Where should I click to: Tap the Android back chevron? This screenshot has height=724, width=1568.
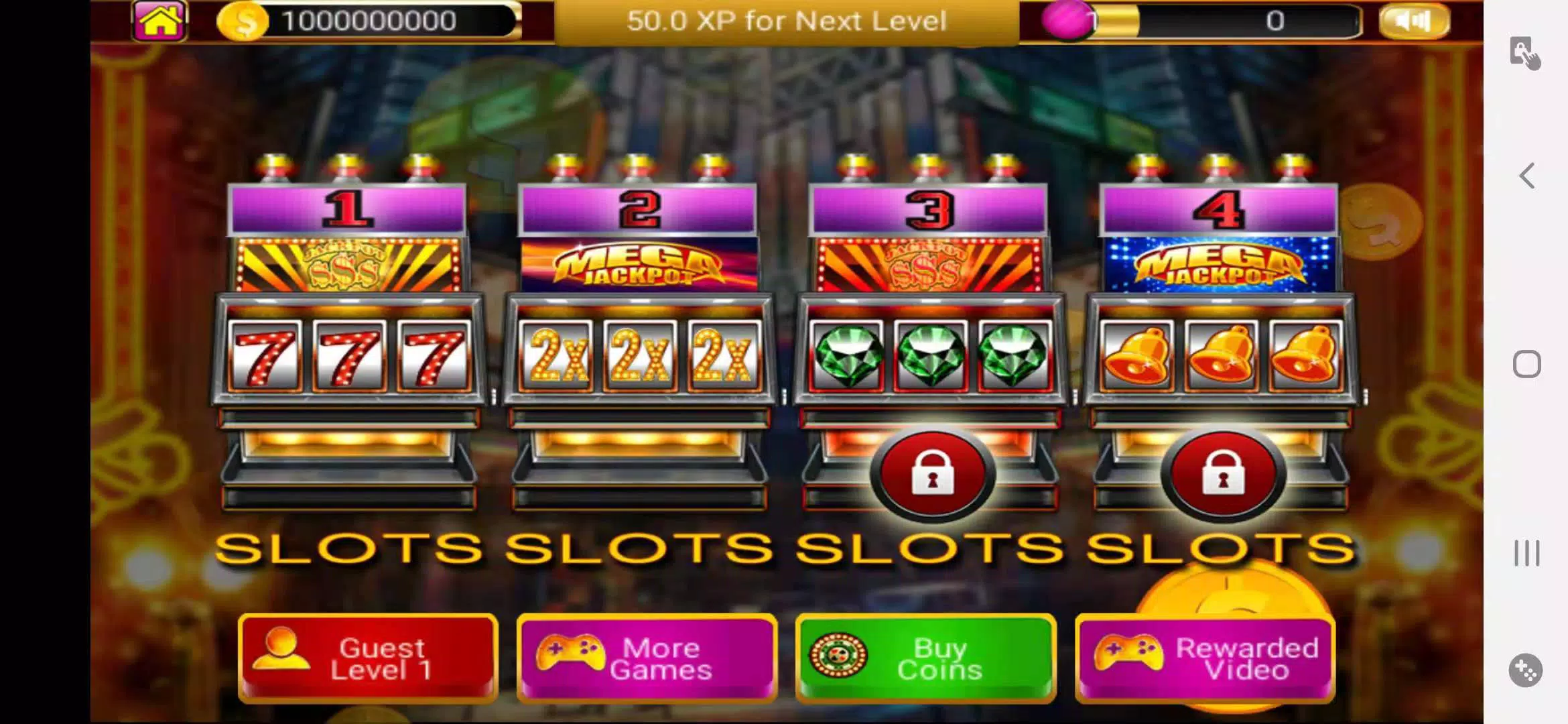pos(1526,176)
